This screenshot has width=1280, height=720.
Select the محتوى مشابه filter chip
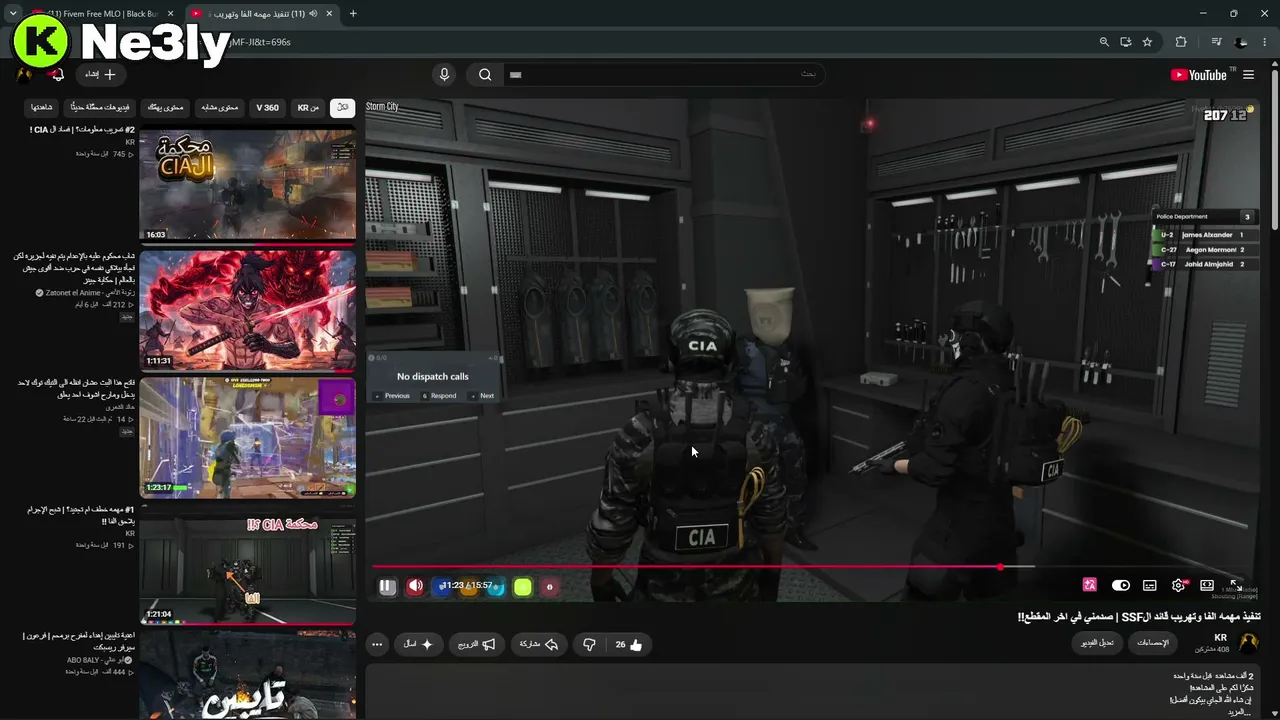coord(220,107)
